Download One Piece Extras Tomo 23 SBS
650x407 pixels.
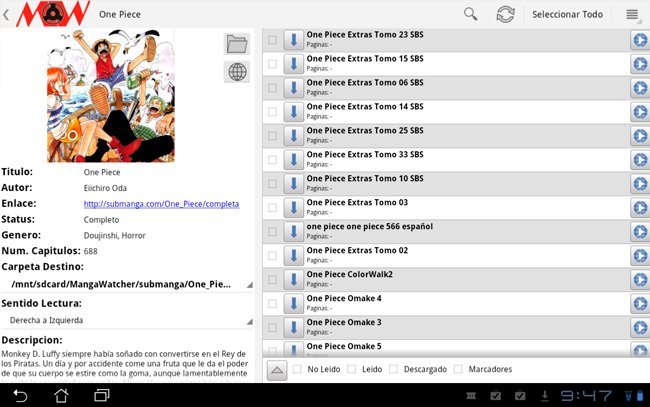click(x=293, y=40)
